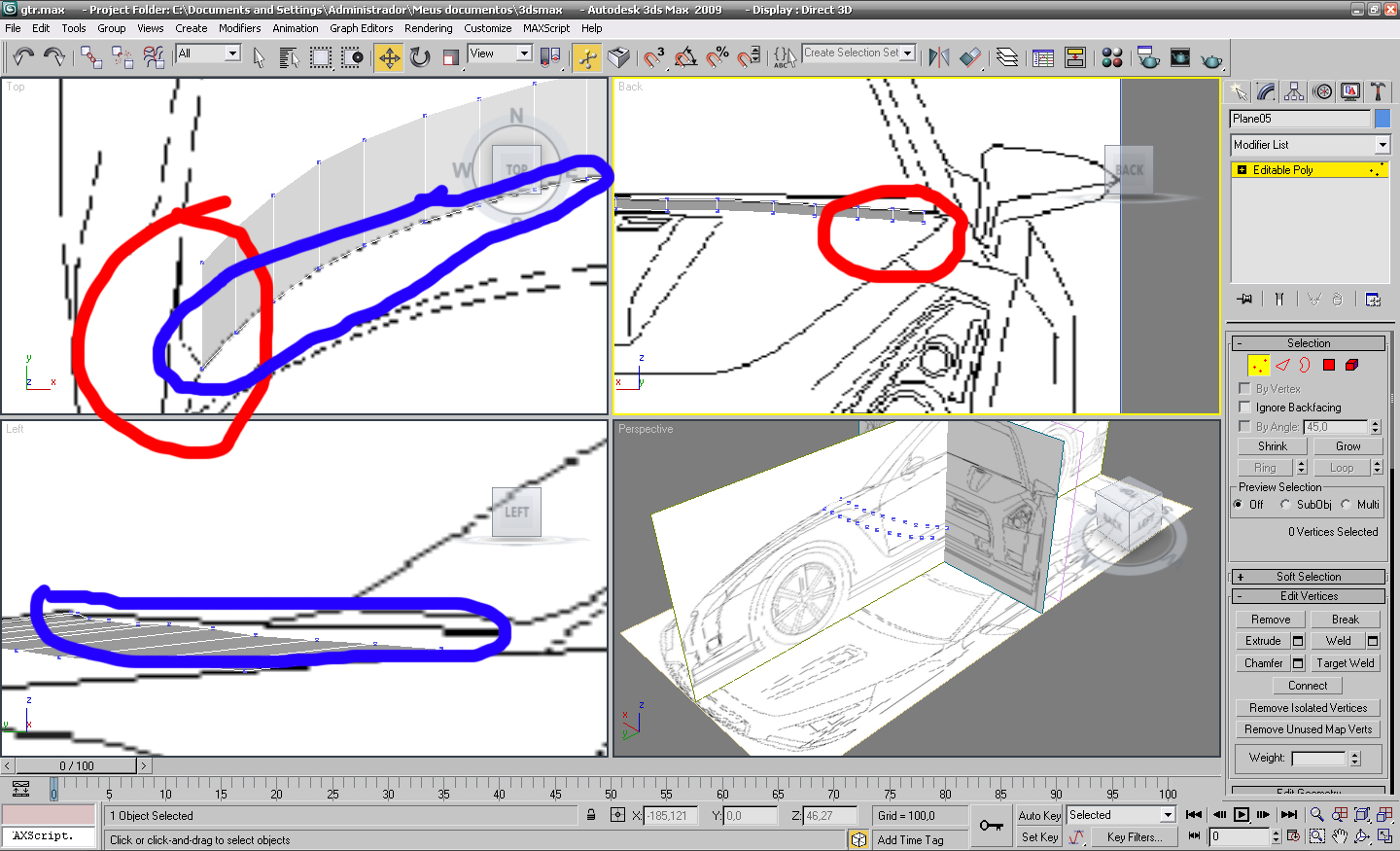Click the Remove Isolated Vertices button
Screen dimensions: 1400x851
click(x=1308, y=708)
